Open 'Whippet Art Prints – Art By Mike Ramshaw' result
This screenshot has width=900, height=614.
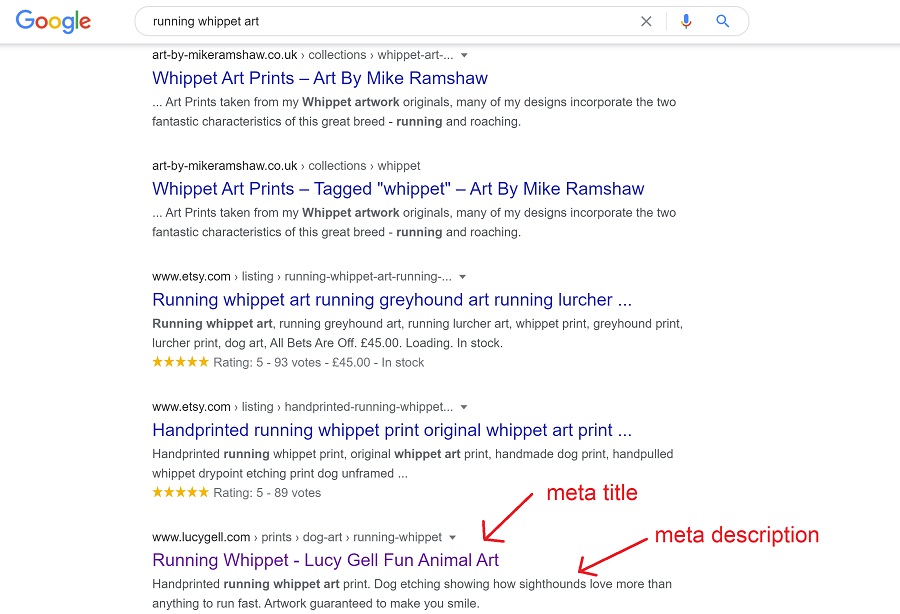320,78
